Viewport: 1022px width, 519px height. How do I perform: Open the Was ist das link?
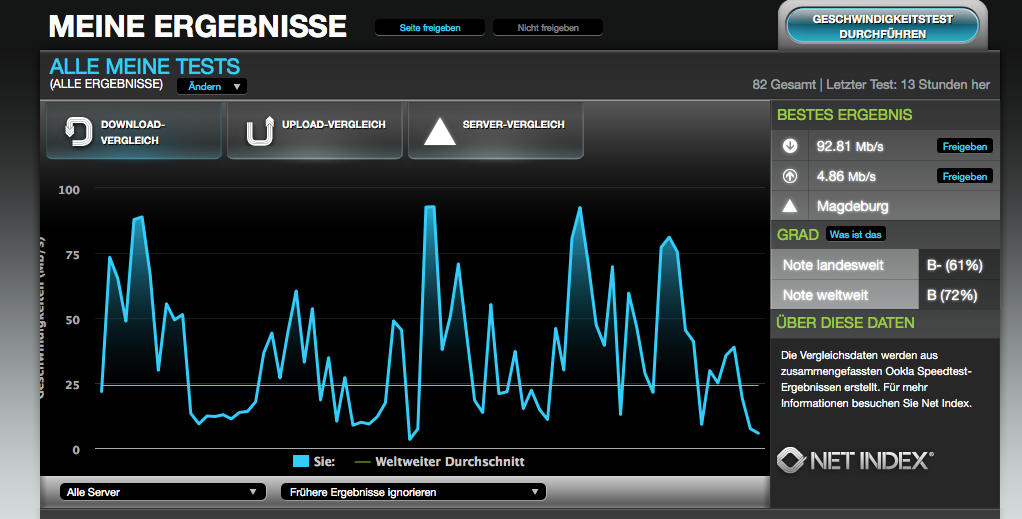click(x=856, y=235)
